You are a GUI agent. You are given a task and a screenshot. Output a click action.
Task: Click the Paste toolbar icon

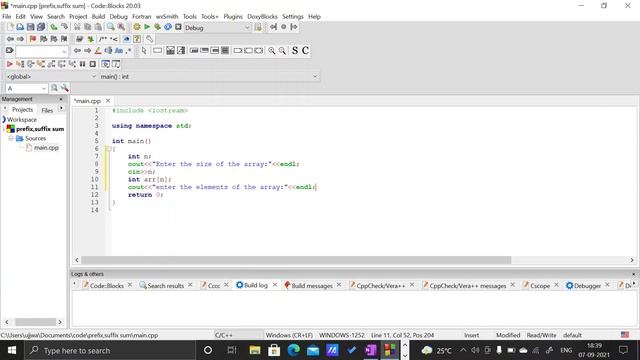tap(98, 27)
